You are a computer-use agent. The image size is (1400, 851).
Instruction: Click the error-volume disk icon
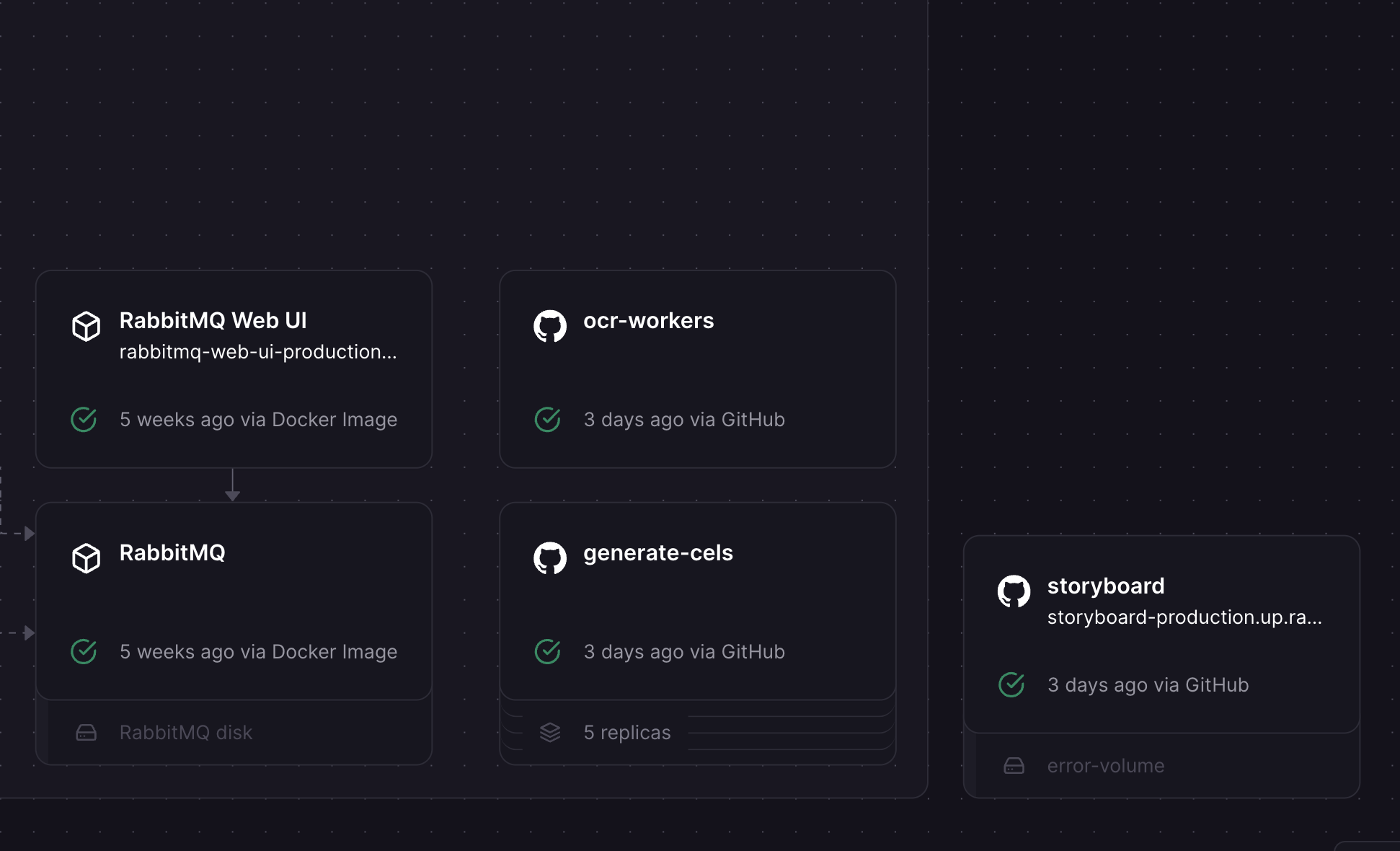pyautogui.click(x=1015, y=766)
